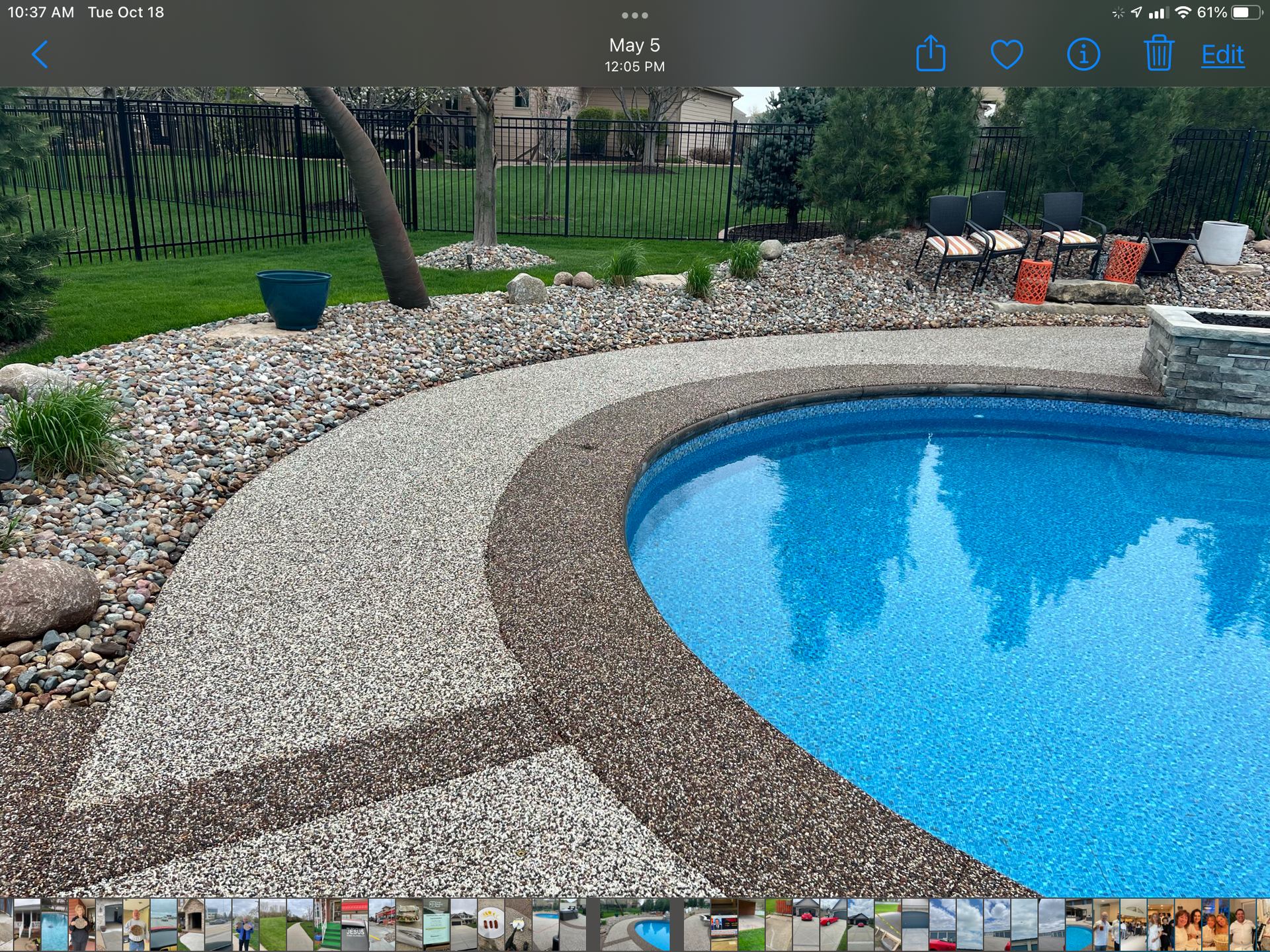Tap the May 5 date title
The height and width of the screenshot is (952, 1270).
point(634,45)
